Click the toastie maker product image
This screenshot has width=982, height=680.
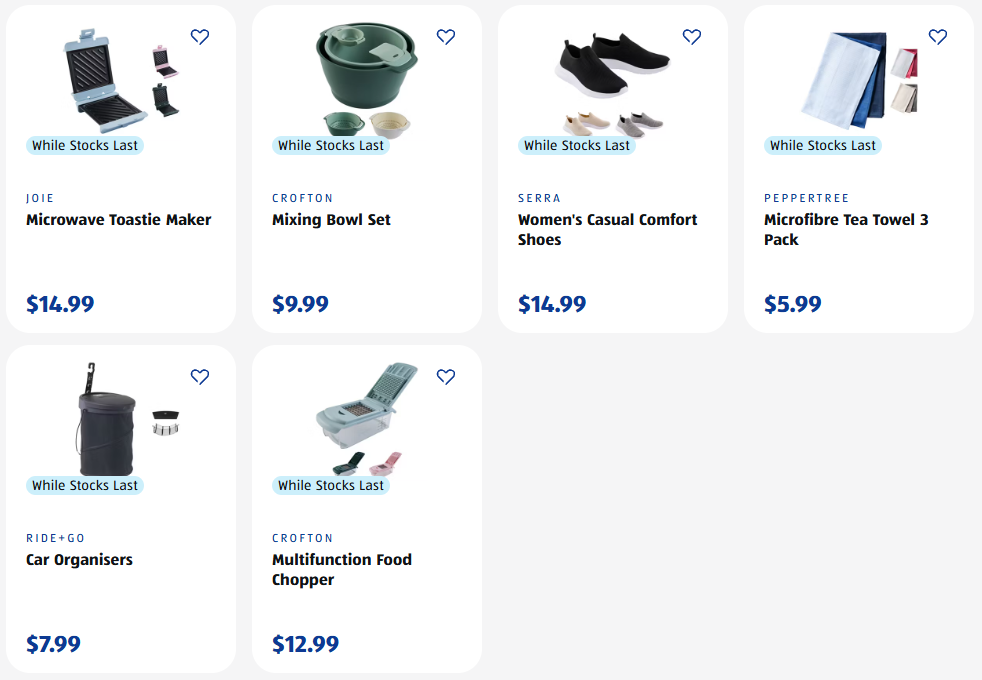coord(106,80)
